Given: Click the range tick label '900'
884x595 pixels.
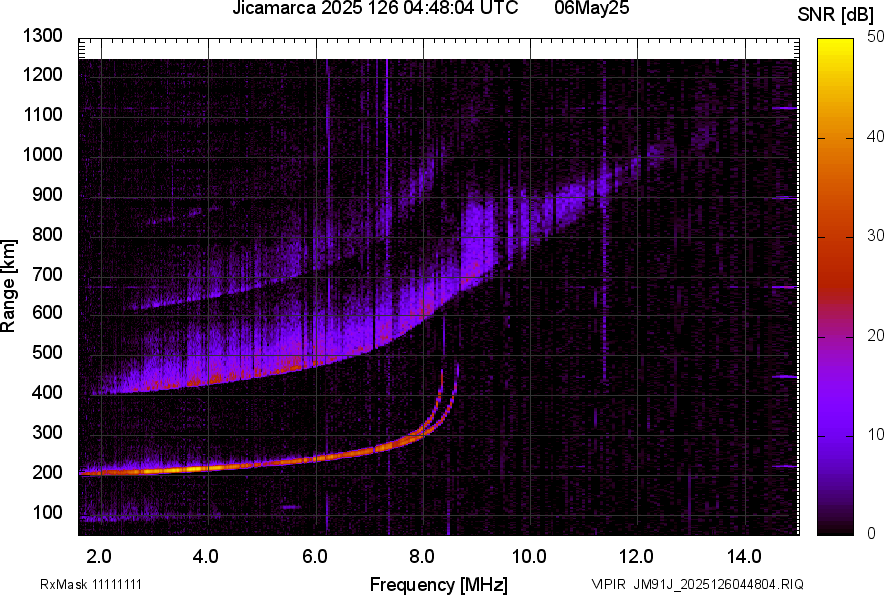Looking at the screenshot, I should pos(47,194).
